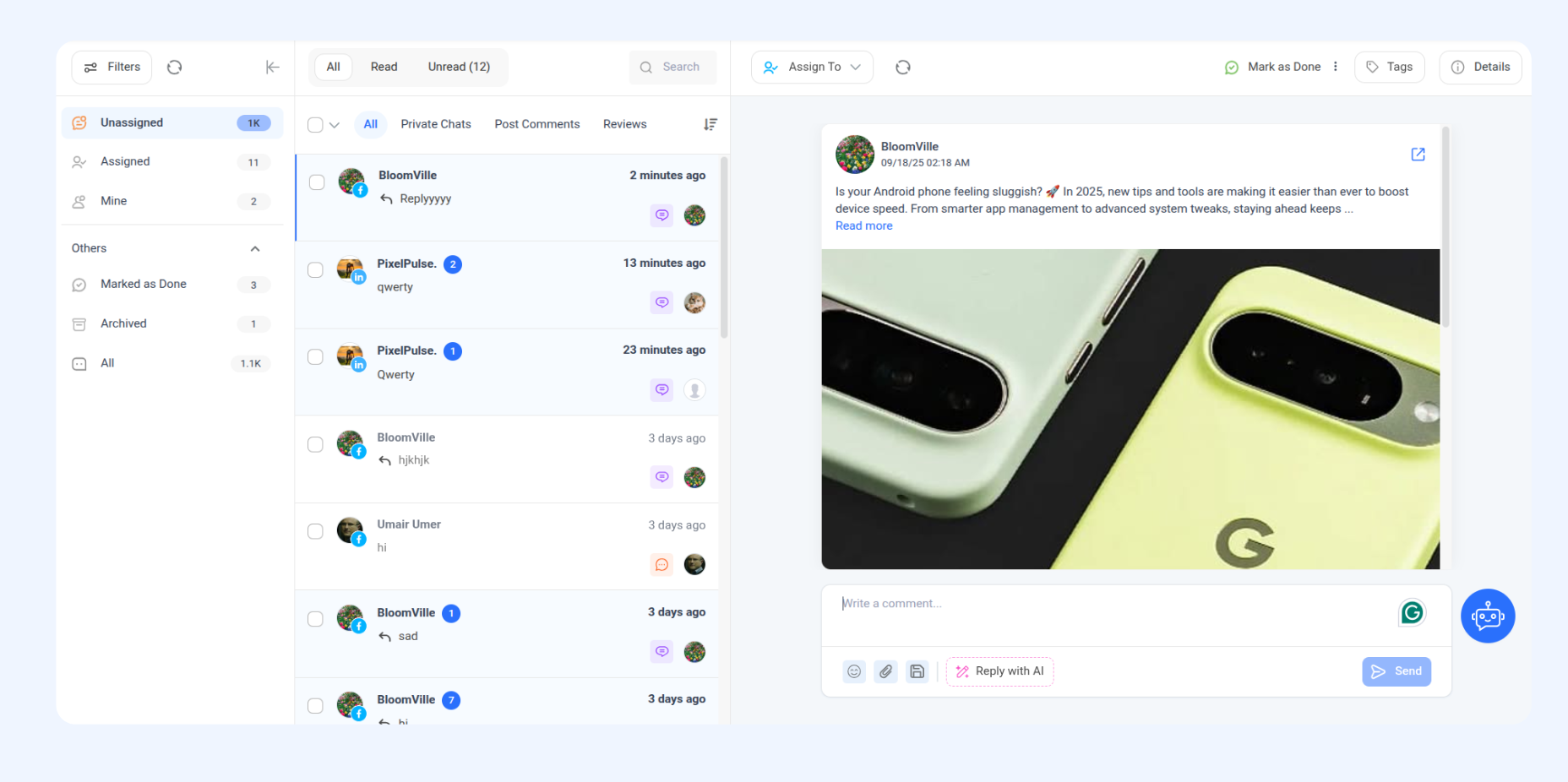The image size is (1568, 782).
Task: Show Post Comments only
Action: [537, 124]
